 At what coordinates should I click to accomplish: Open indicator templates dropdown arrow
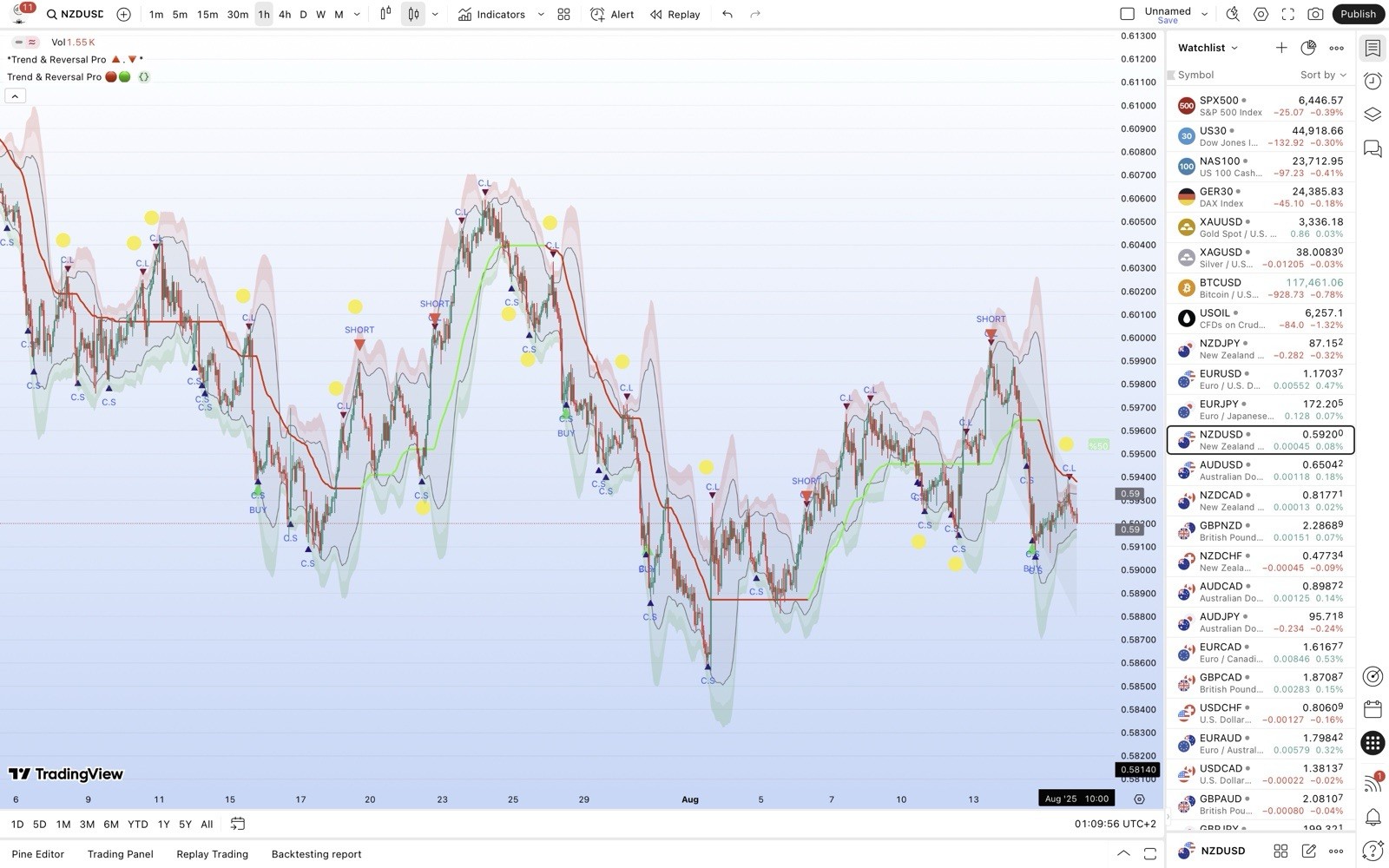tap(541, 14)
